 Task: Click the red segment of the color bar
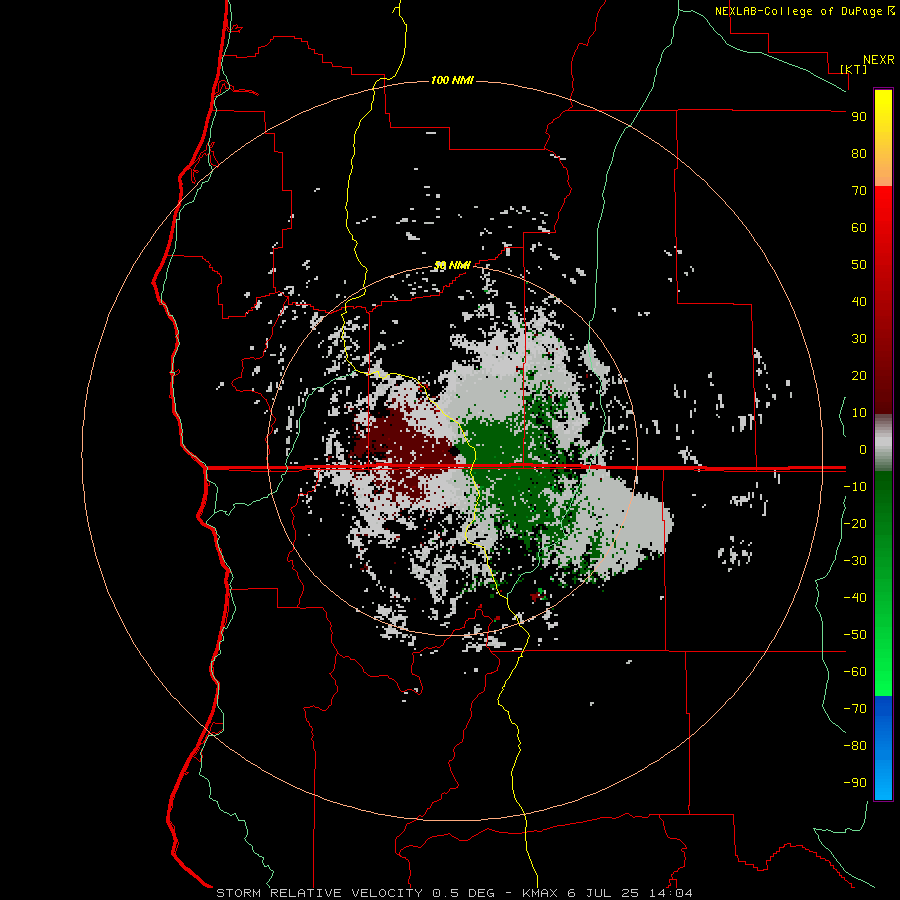coord(883,300)
